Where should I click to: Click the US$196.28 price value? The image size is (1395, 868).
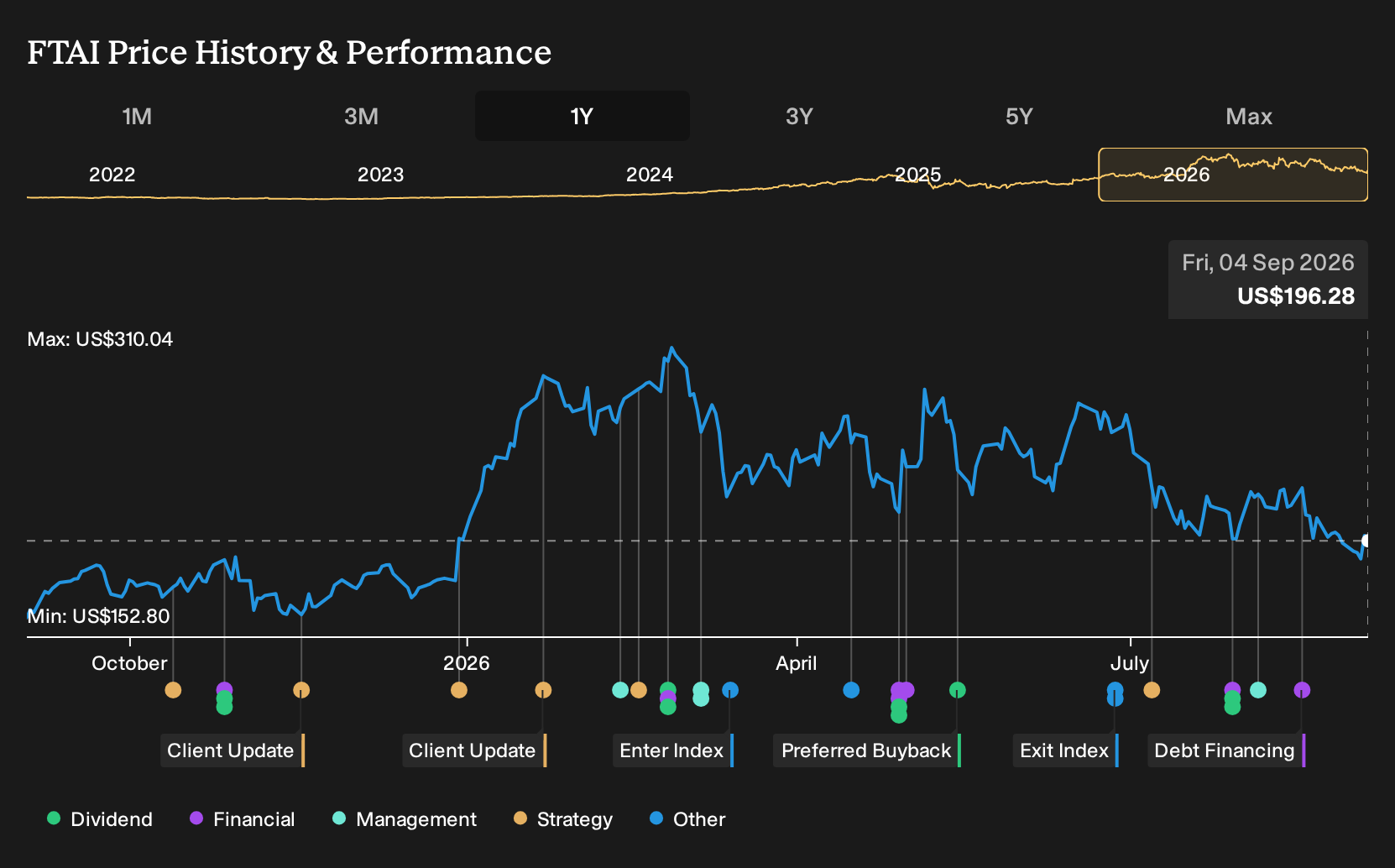pos(1296,296)
